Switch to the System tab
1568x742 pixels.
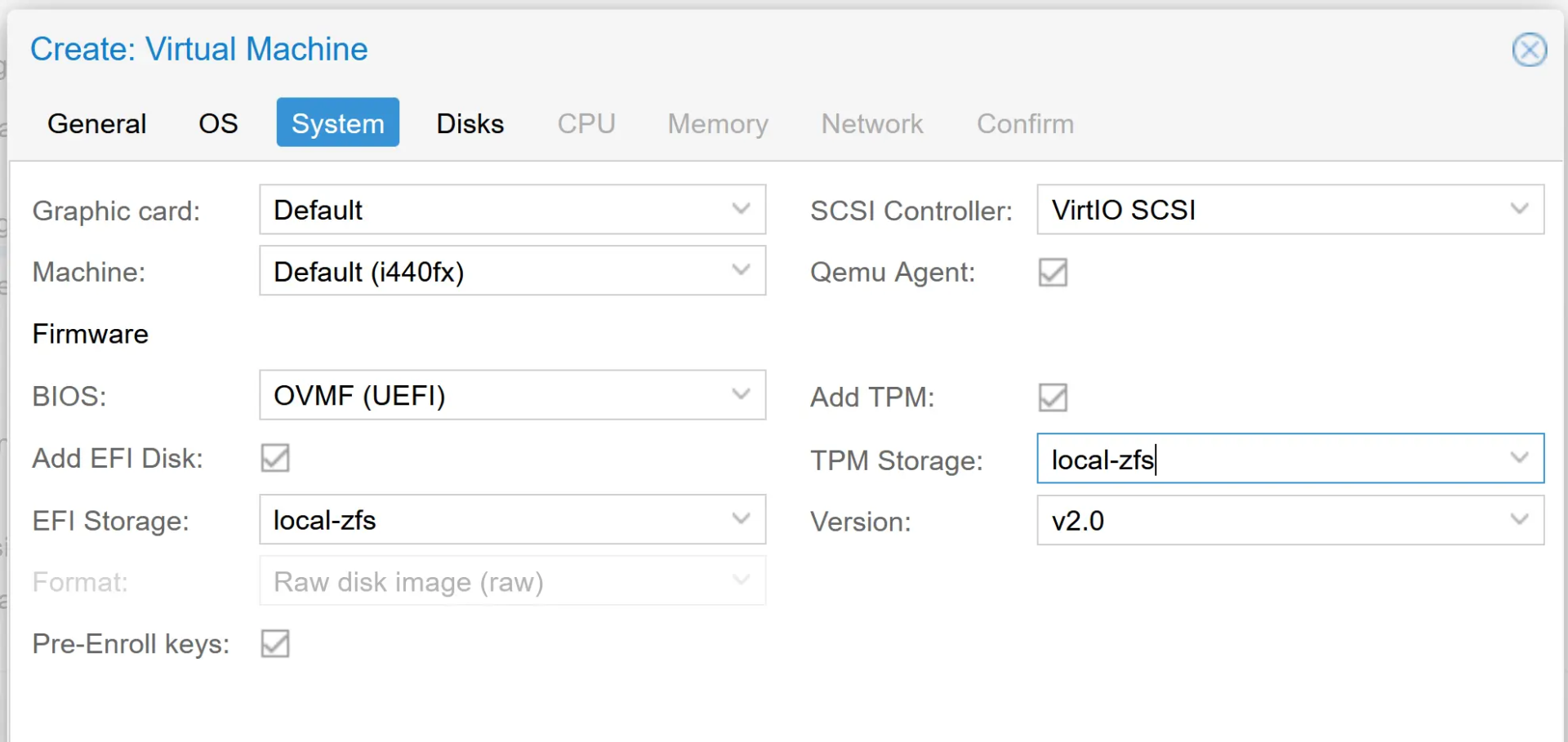pyautogui.click(x=337, y=123)
